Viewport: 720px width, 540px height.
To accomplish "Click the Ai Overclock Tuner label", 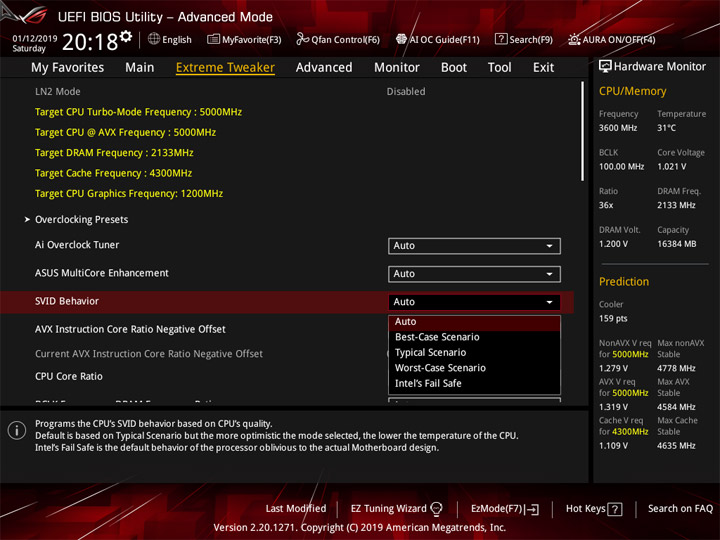I will (77, 245).
